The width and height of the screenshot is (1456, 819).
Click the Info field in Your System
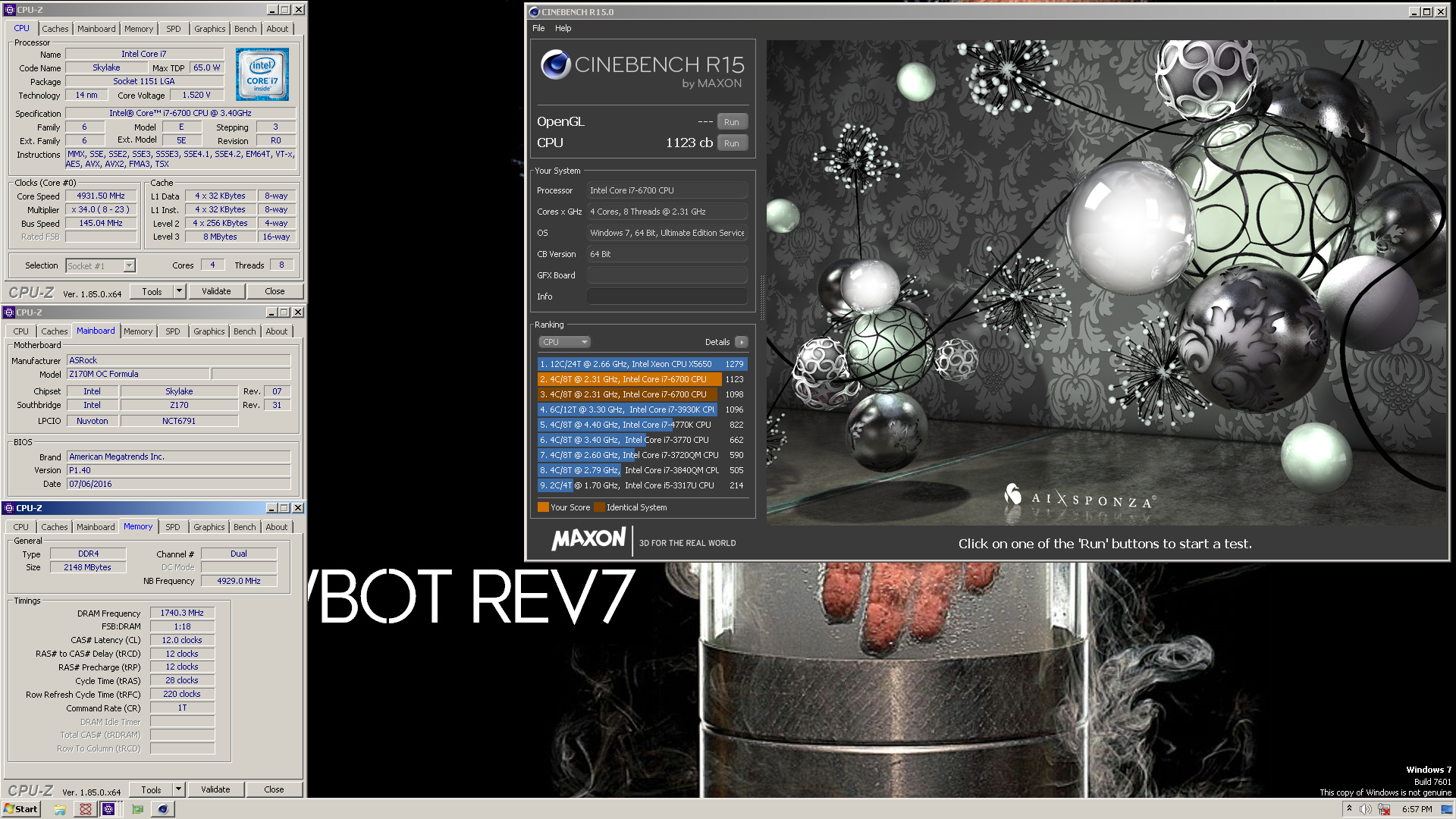click(667, 297)
